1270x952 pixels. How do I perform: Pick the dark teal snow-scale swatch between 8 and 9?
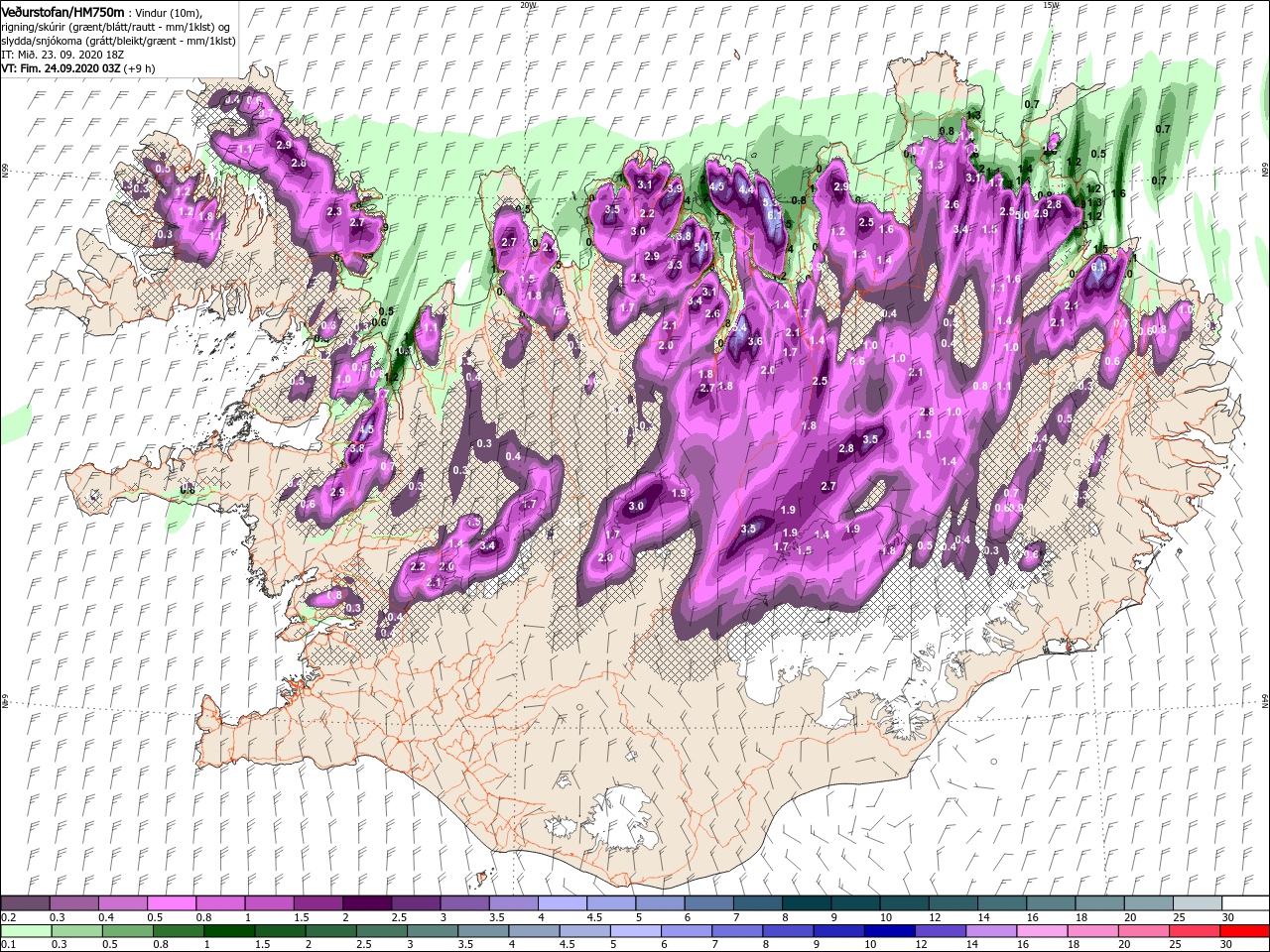[806, 902]
